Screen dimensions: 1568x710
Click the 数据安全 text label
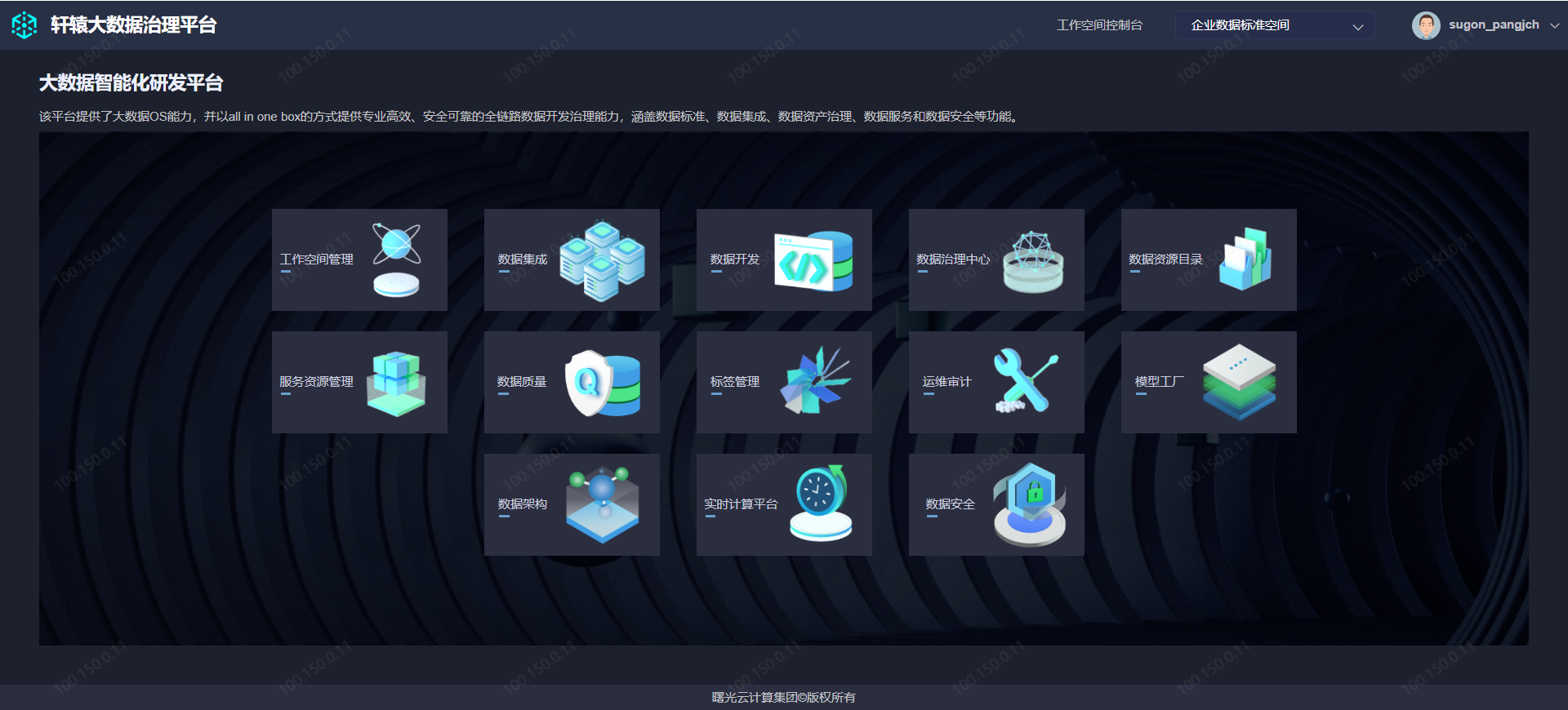[x=950, y=504]
